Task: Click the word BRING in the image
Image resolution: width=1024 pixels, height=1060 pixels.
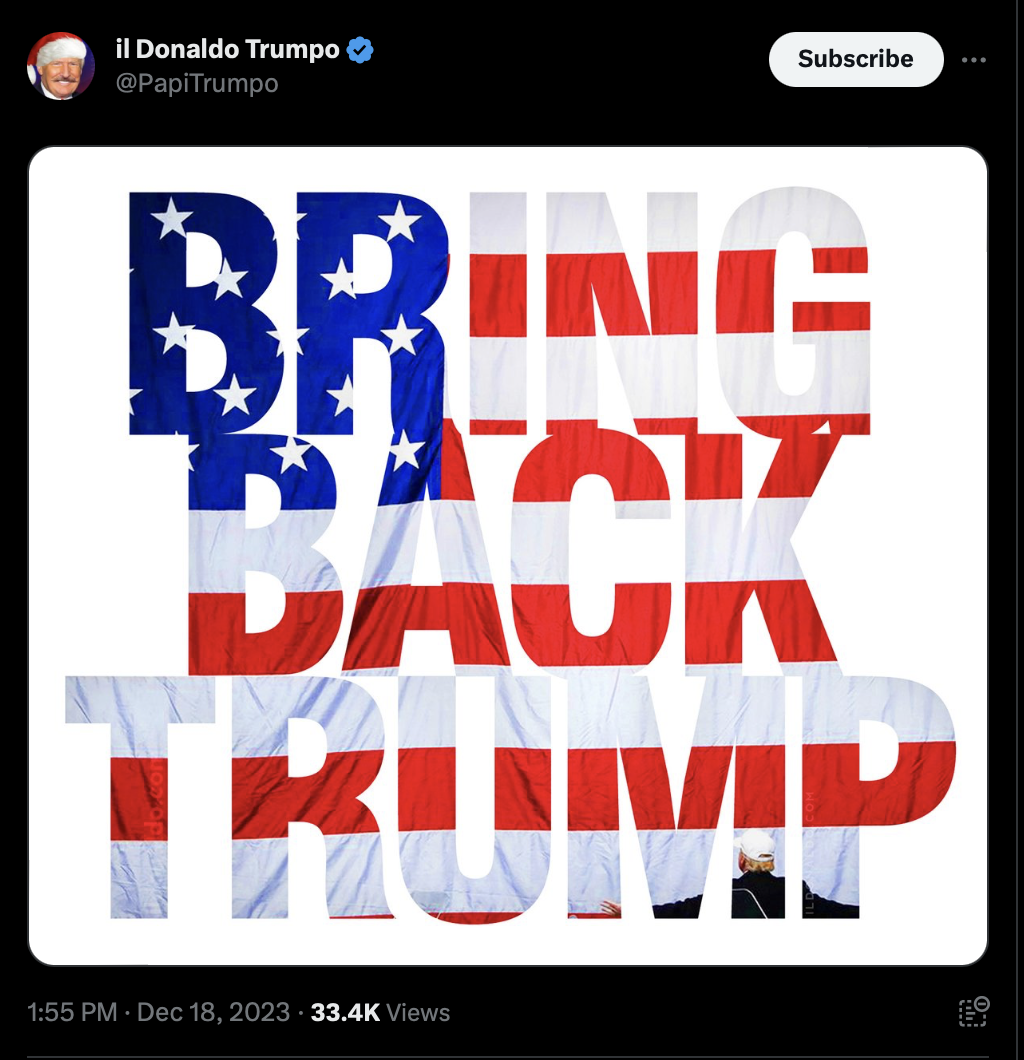Action: tap(499, 312)
